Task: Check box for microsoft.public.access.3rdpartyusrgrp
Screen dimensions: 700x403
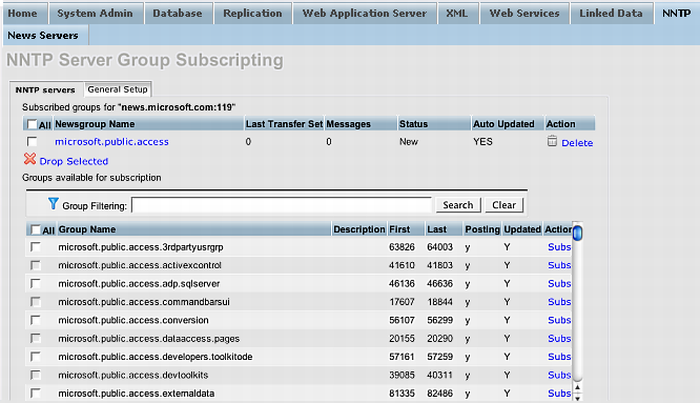Action: click(x=35, y=247)
